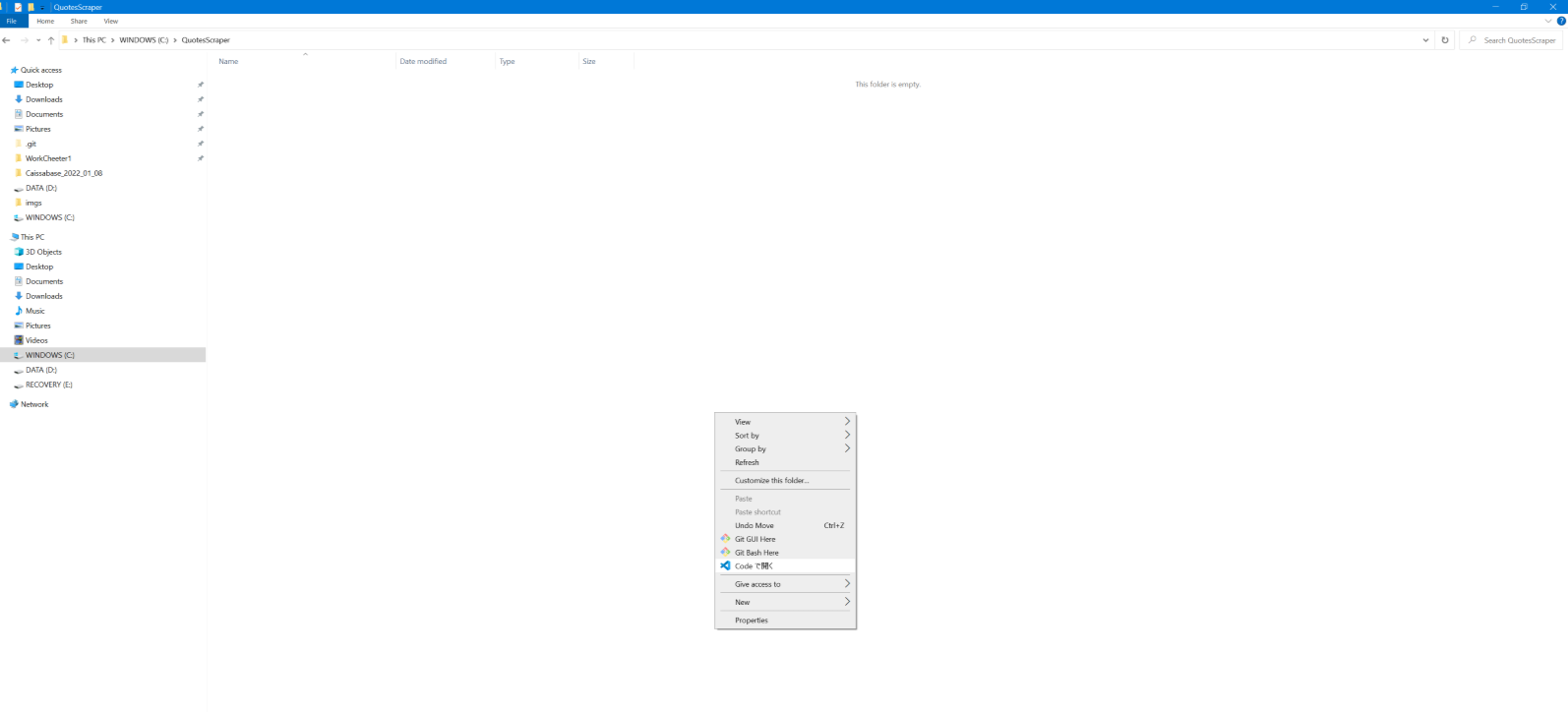
Task: Expand the ribbon chevron
Action: (1548, 21)
